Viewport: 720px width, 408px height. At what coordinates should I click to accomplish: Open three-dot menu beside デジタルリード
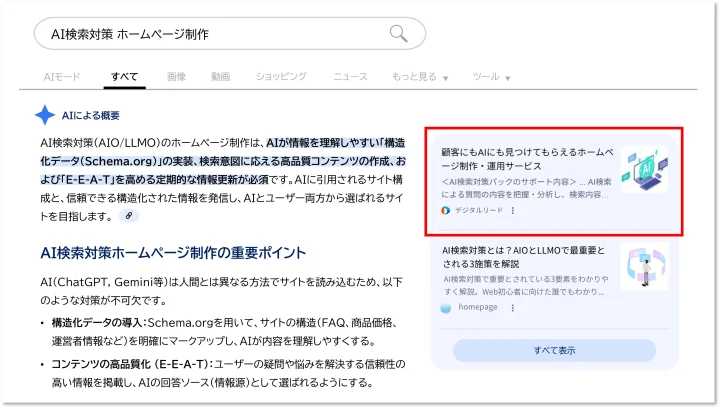pos(513,210)
